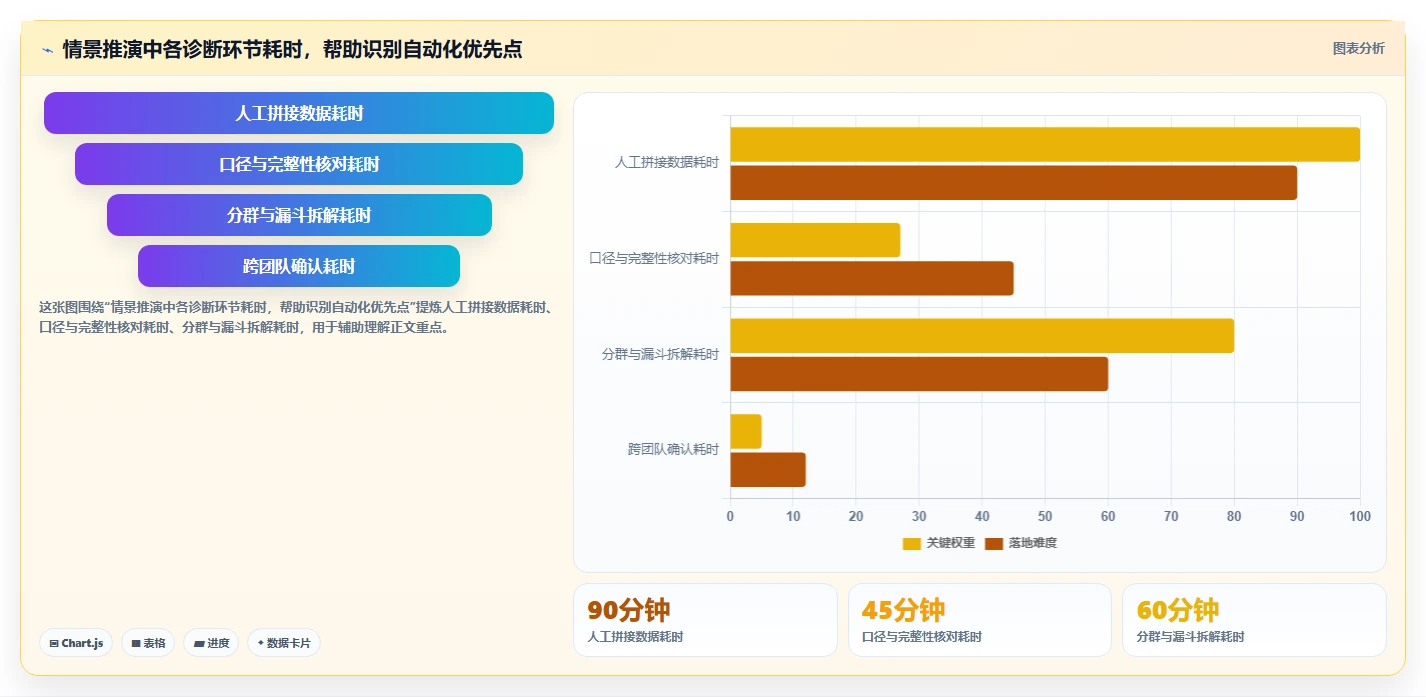Click the lightning icon beside the title
1426x697 pixels.
click(47, 50)
